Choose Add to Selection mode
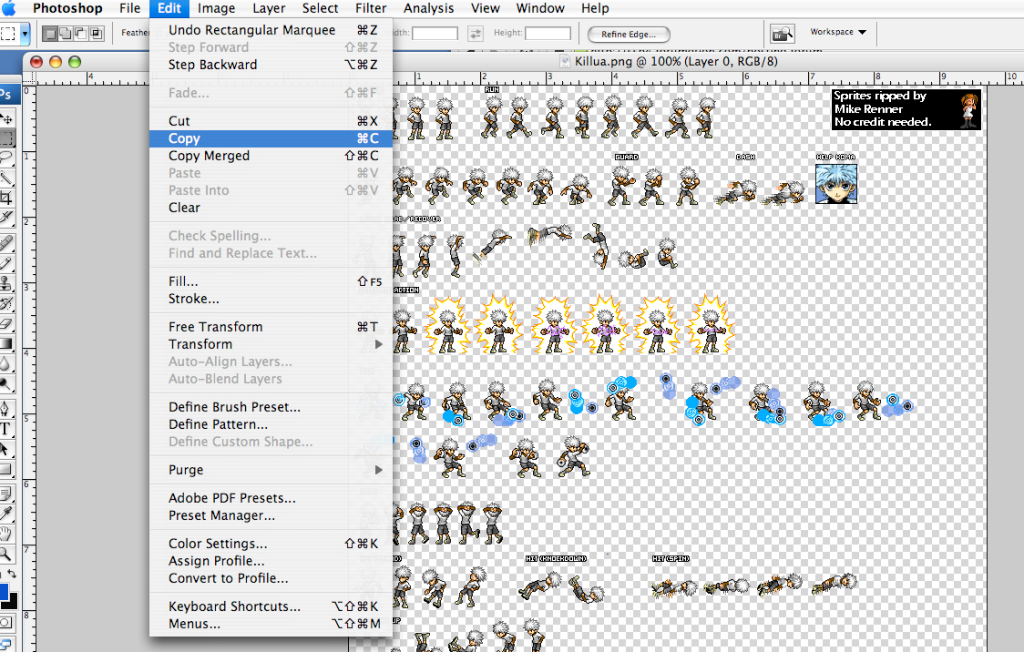The width and height of the screenshot is (1024, 652). tap(65, 33)
